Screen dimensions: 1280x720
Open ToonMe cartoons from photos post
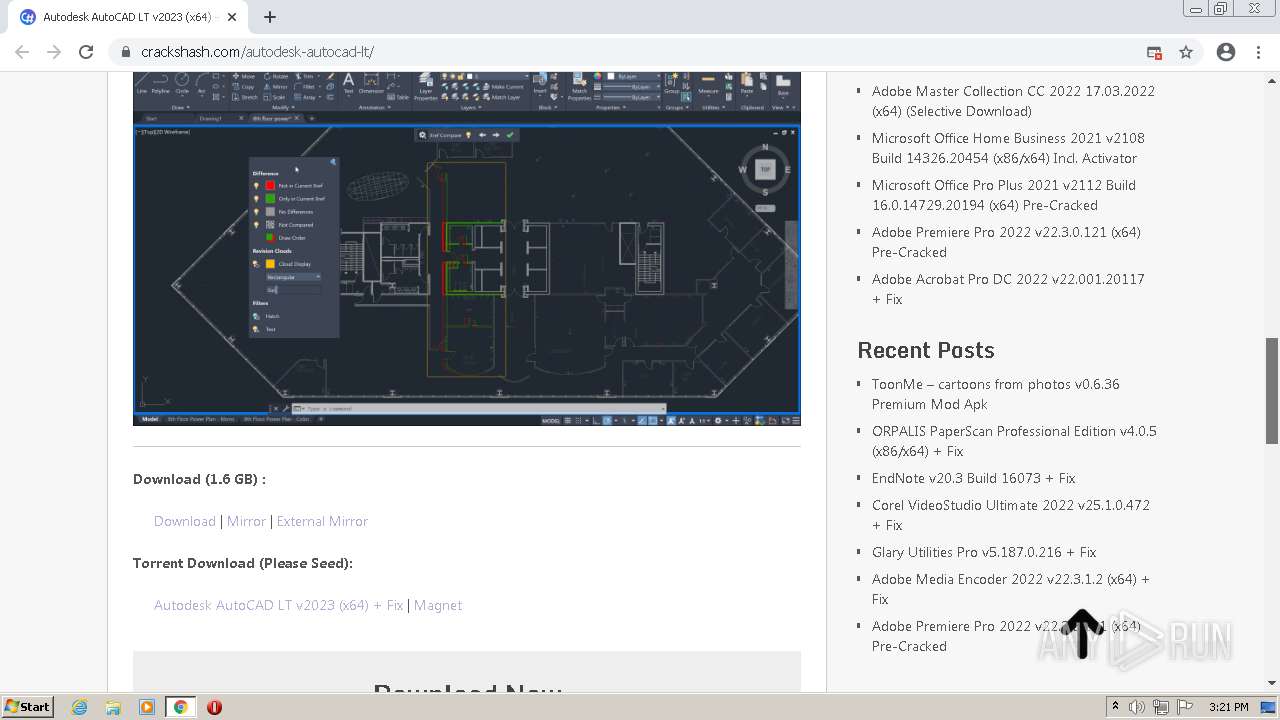(996, 394)
